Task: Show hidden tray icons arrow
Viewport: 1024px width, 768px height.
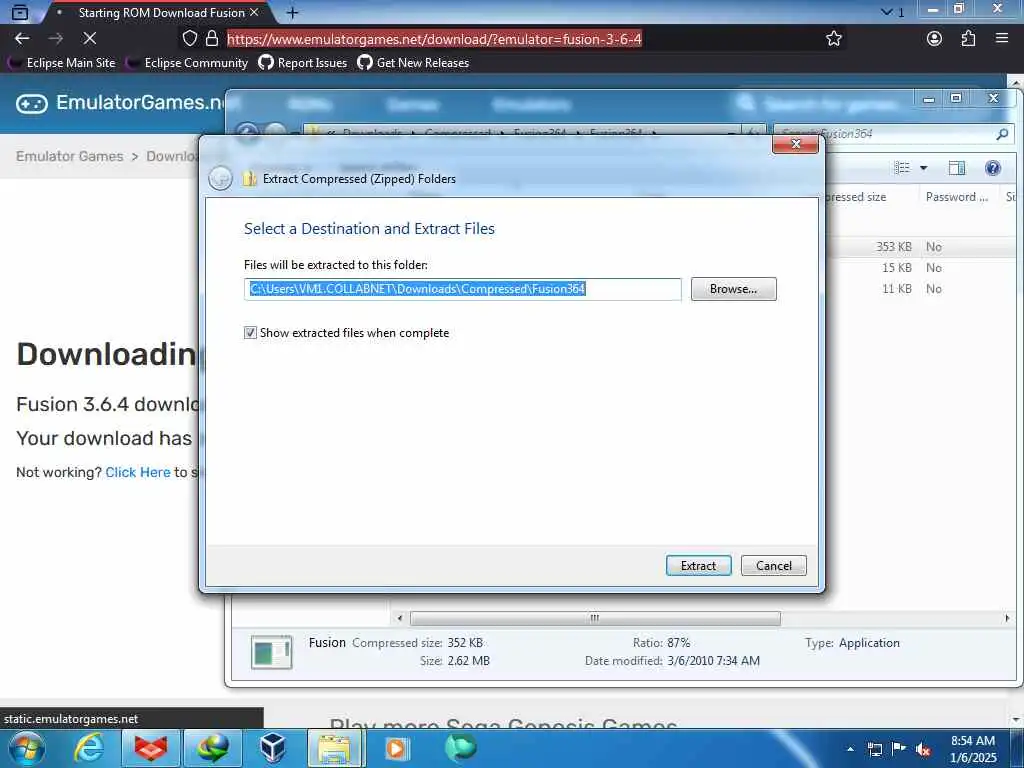Action: coord(850,749)
